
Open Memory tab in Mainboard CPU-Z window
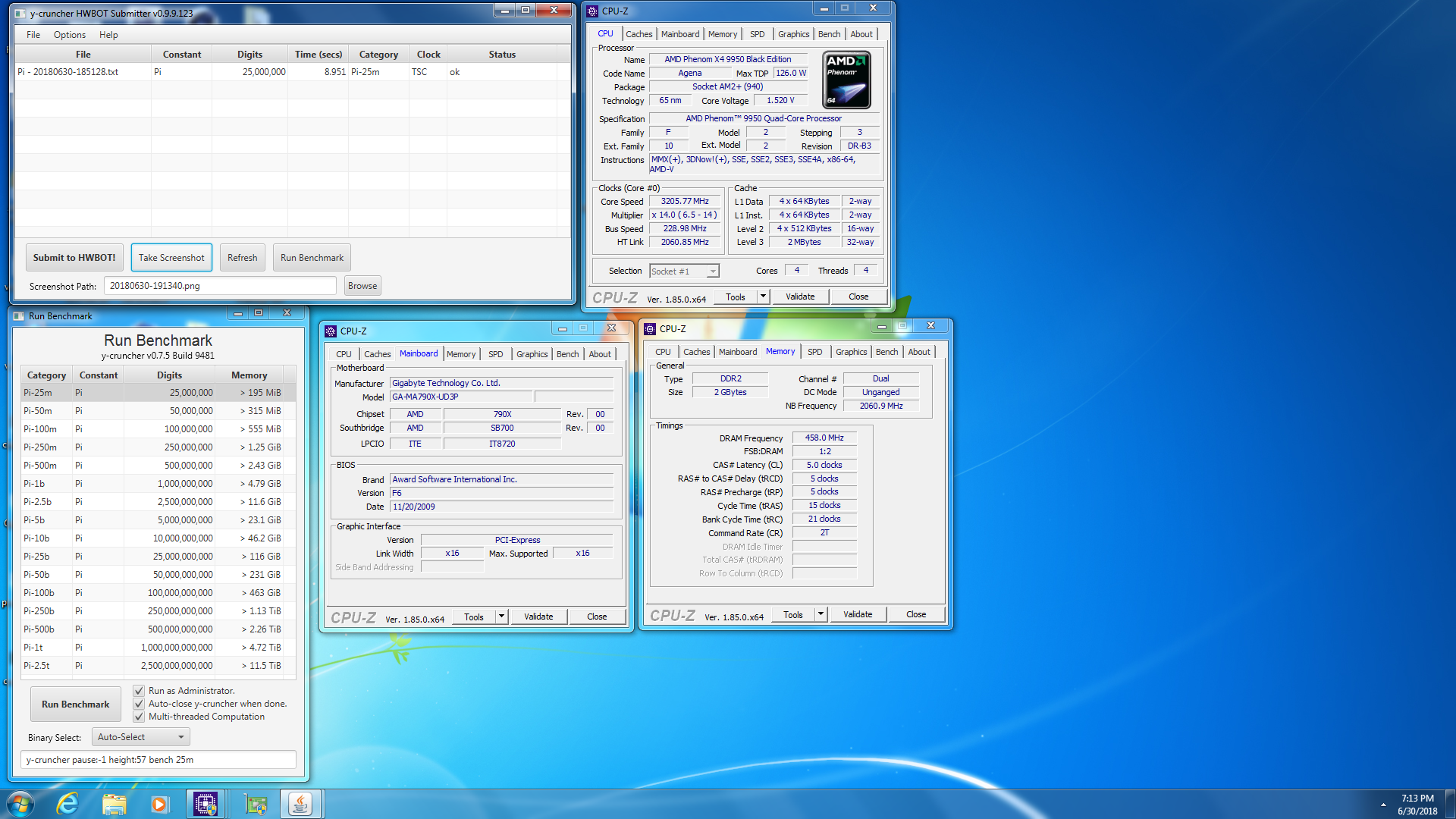(461, 354)
